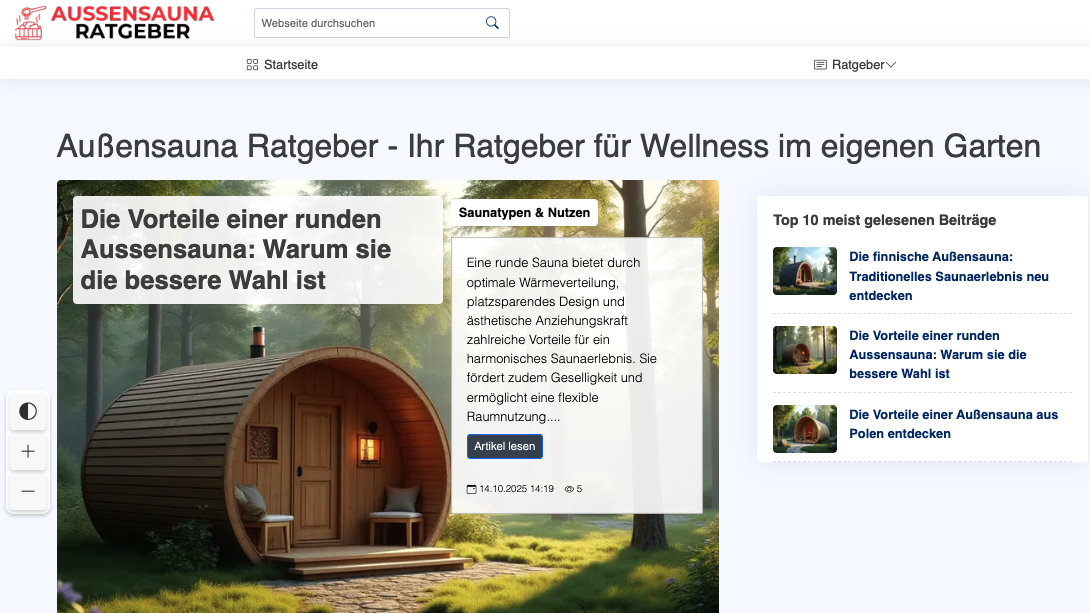Click the runde Aussensauna thumbnail in sidebar

tap(804, 350)
